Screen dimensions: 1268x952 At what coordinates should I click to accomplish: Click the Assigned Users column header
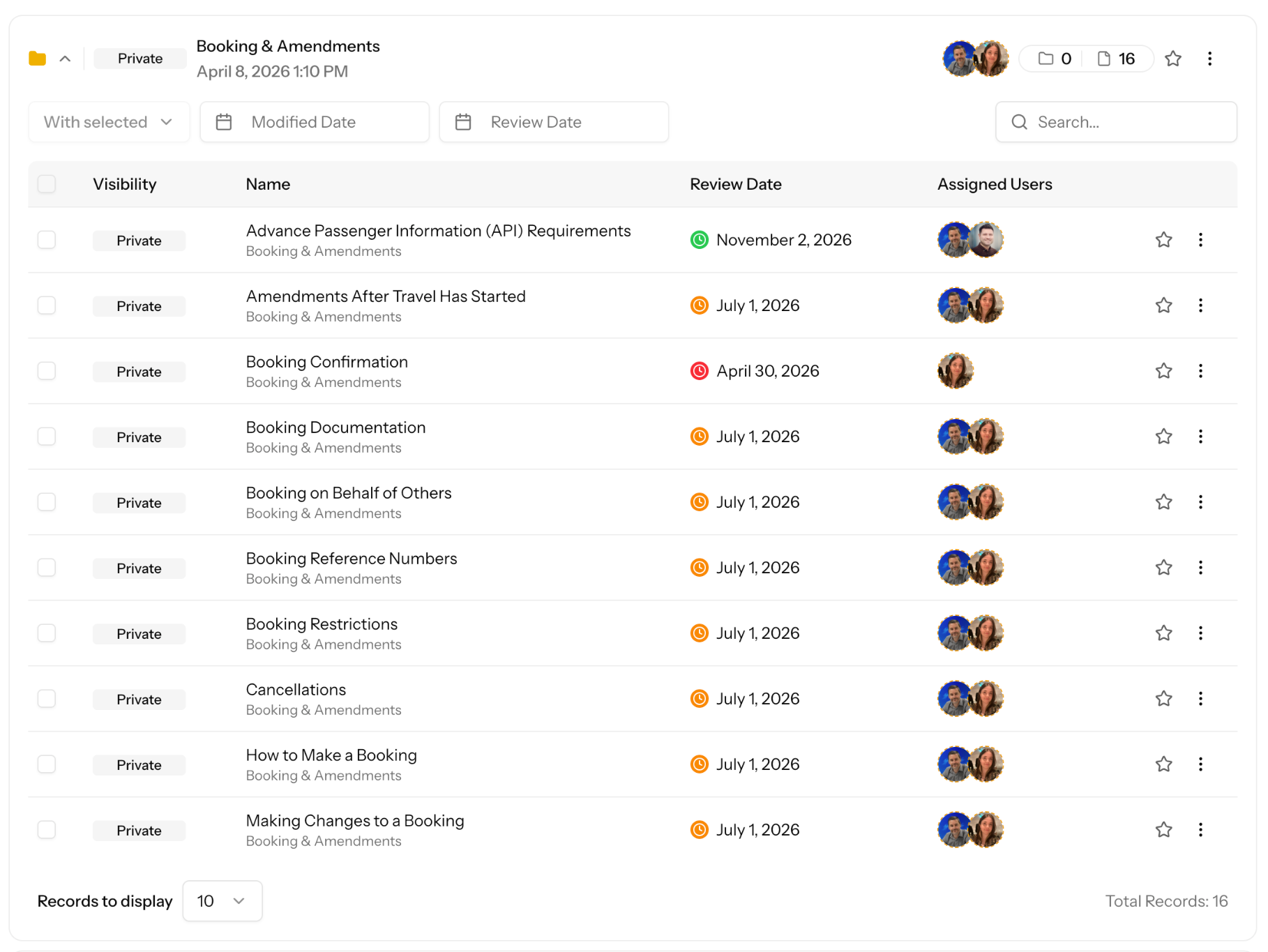click(x=995, y=184)
